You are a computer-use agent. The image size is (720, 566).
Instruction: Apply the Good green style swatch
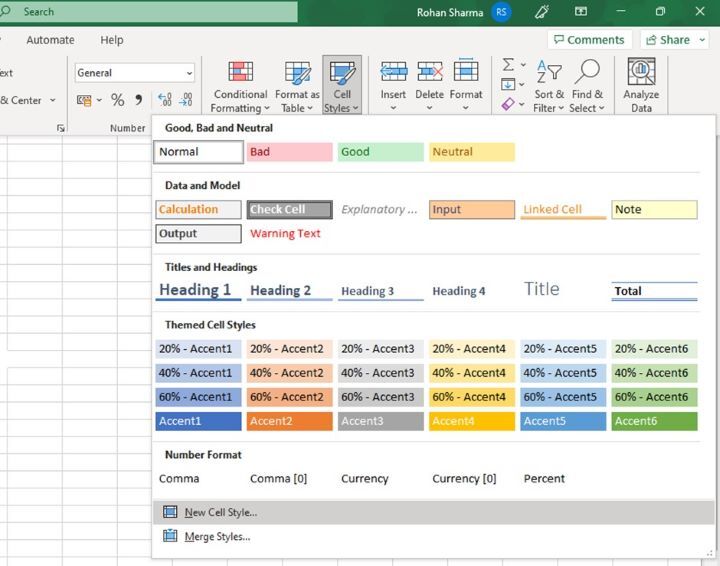coord(381,152)
